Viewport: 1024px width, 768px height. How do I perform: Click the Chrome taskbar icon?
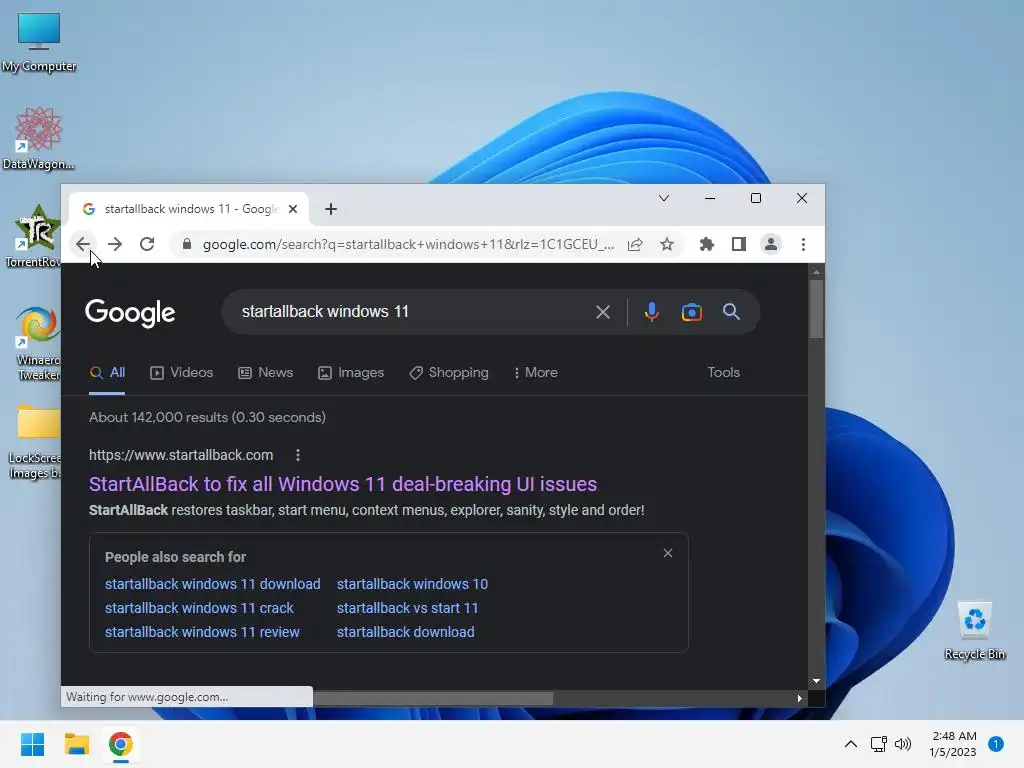pyautogui.click(x=120, y=744)
